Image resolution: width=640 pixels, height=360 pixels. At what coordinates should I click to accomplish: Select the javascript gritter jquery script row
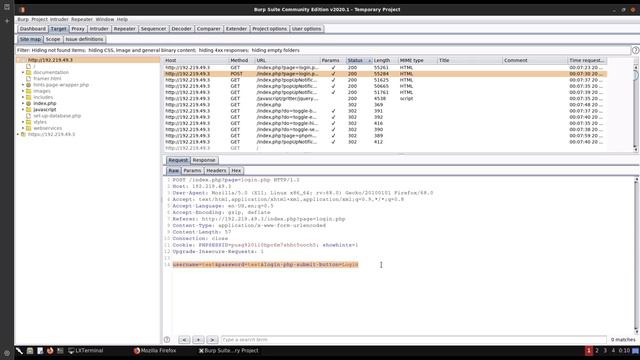click(385, 98)
